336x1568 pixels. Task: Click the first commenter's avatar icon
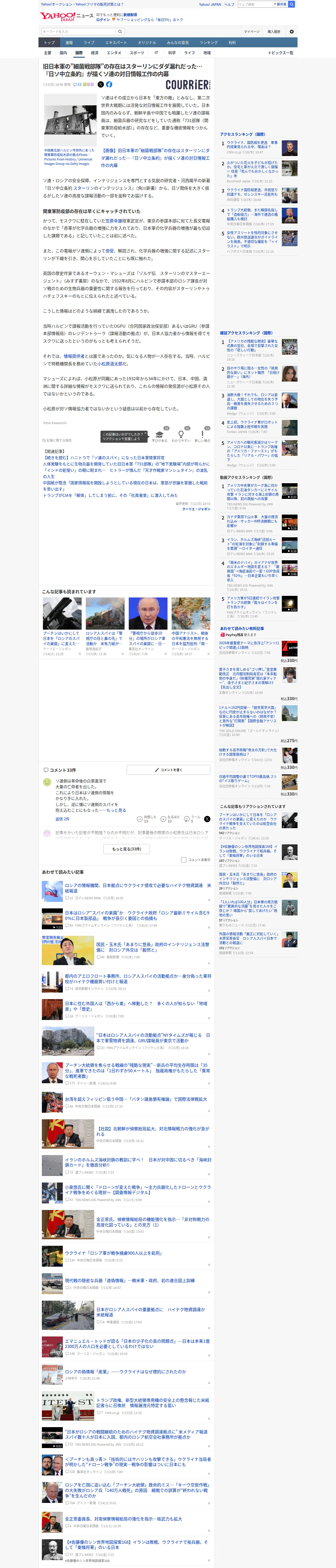pyautogui.click(x=47, y=782)
